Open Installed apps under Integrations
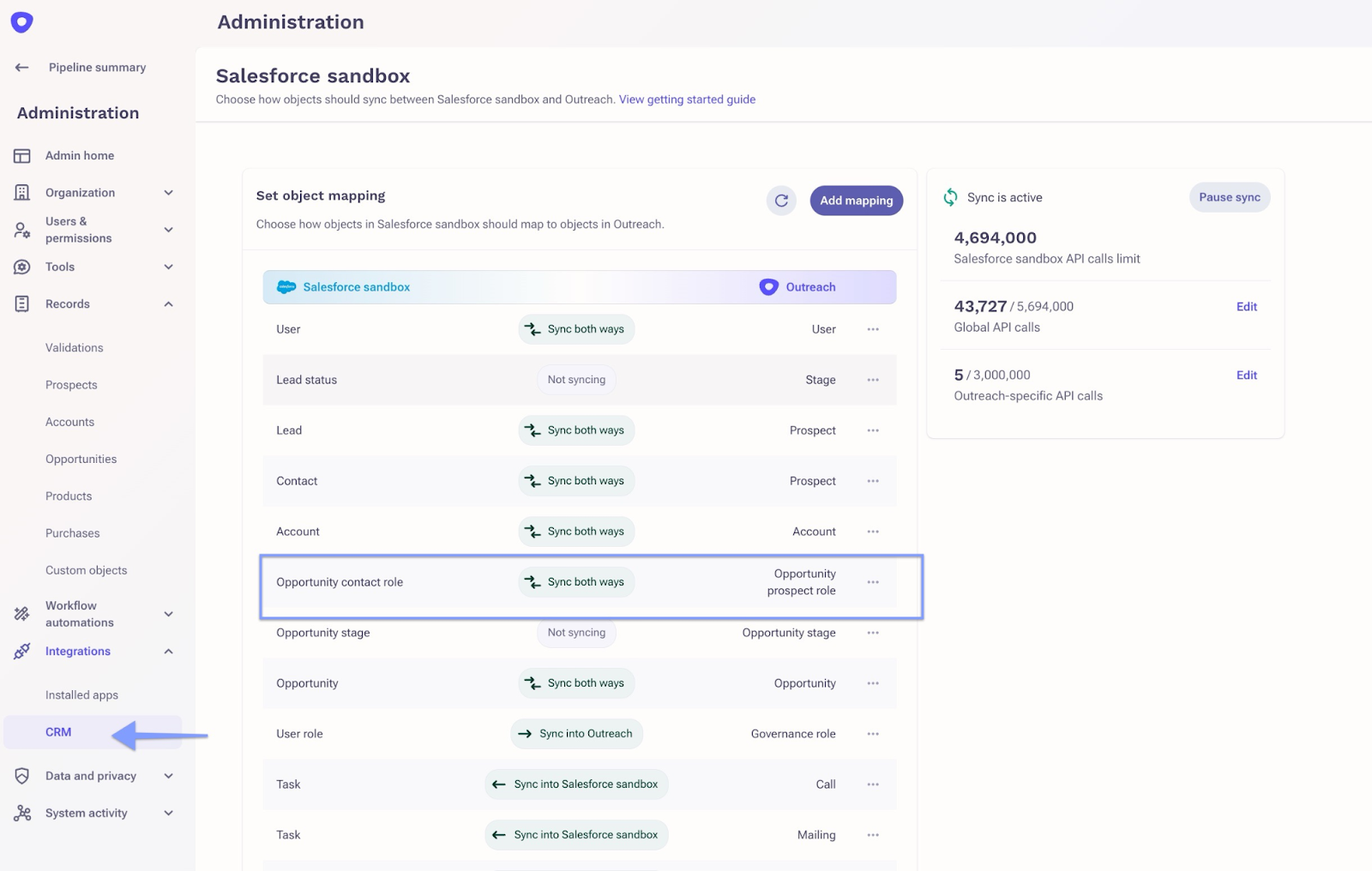 point(82,695)
